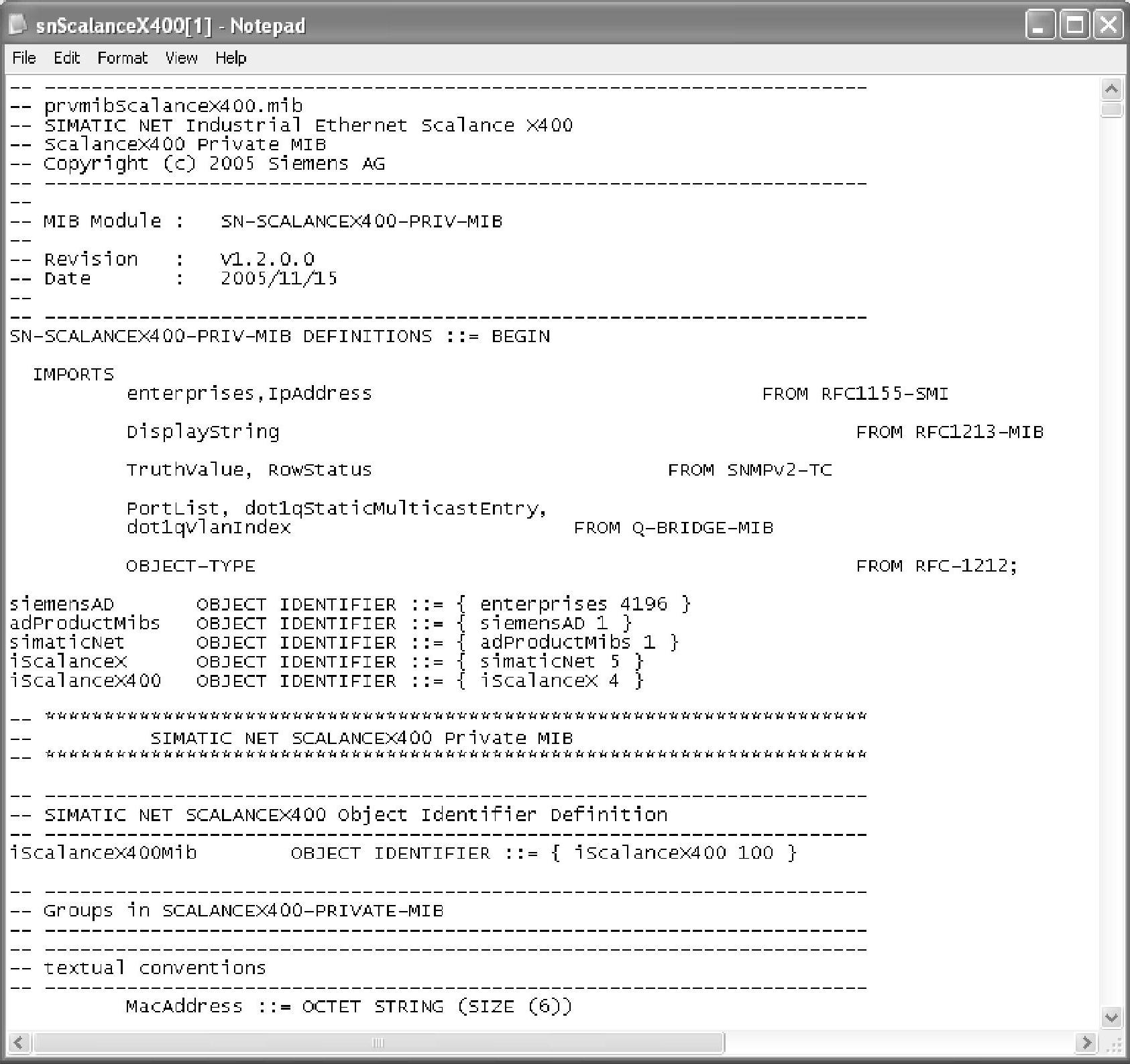Close the Notepad window
Viewport: 1130px width, 1064px height.
click(x=1109, y=25)
